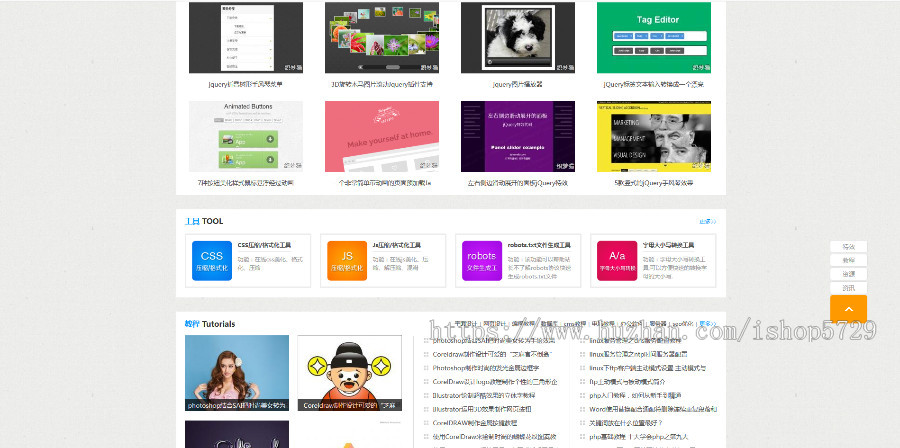The image size is (900, 448).
Task: Open the php基础教程 article link
Action: coord(638,437)
